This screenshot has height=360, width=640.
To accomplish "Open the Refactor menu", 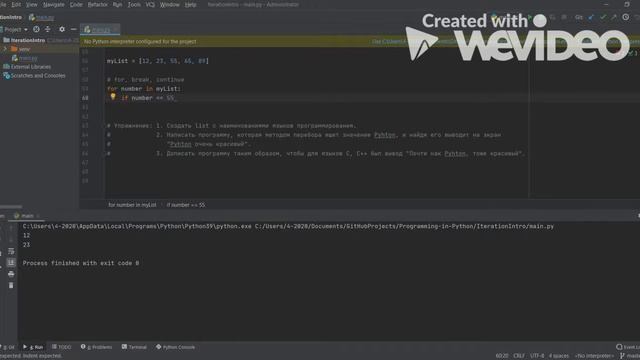I will (x=98, y=4).
